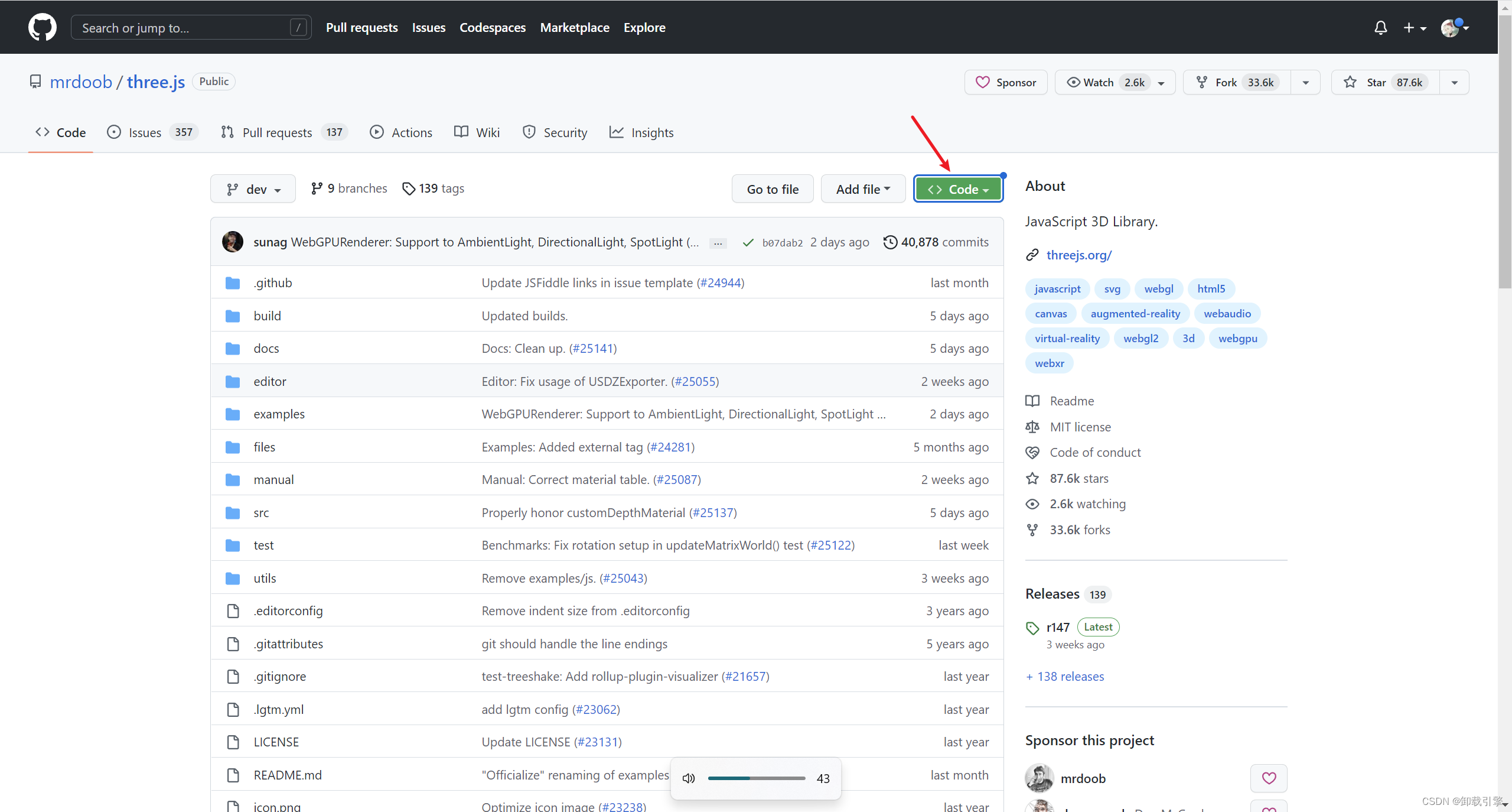Open the LICENSE file

click(x=276, y=742)
